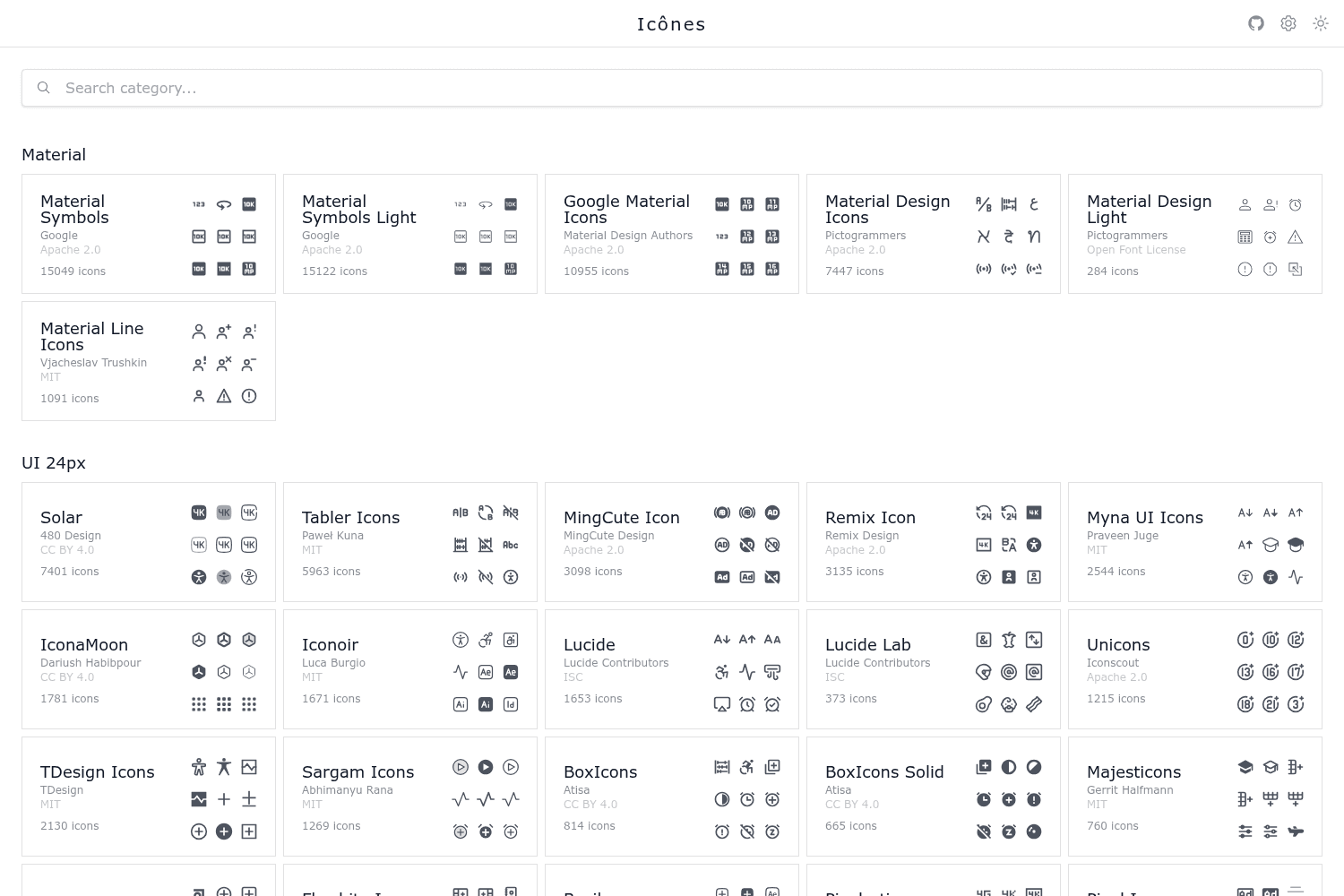This screenshot has height=896, width=1344.
Task: Open the Material Symbols collection
Action: pyautogui.click(x=149, y=234)
